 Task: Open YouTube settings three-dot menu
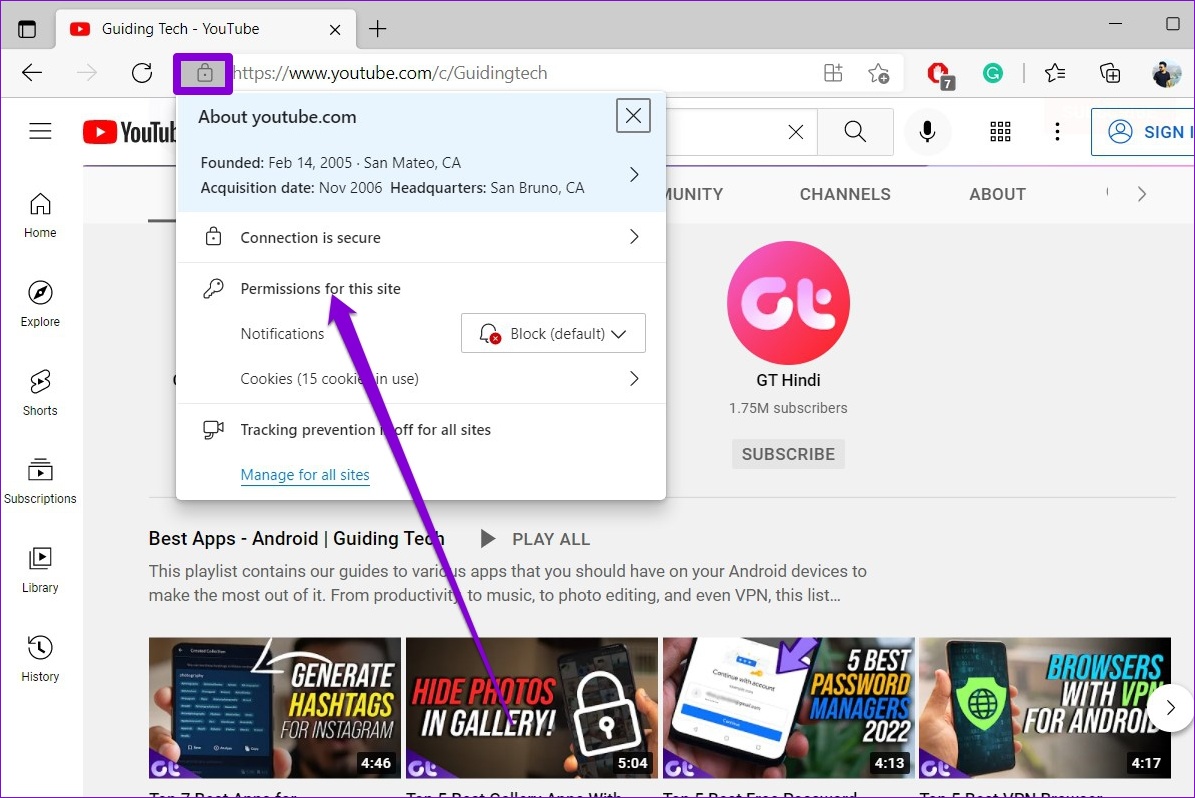(1057, 132)
